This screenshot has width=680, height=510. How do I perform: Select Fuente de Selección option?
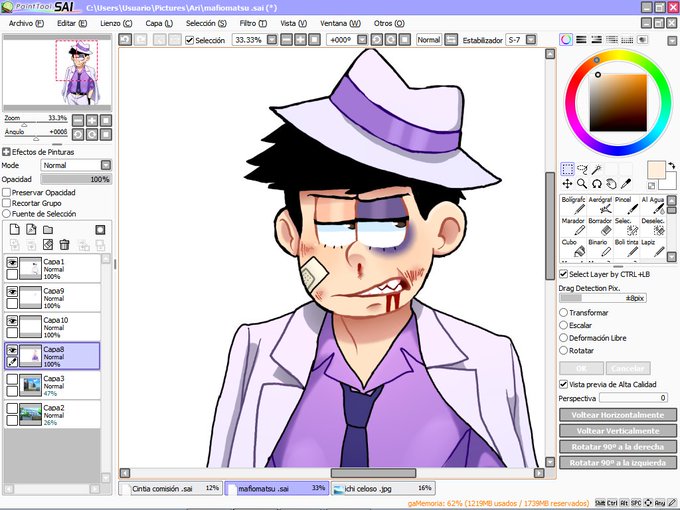pos(7,214)
